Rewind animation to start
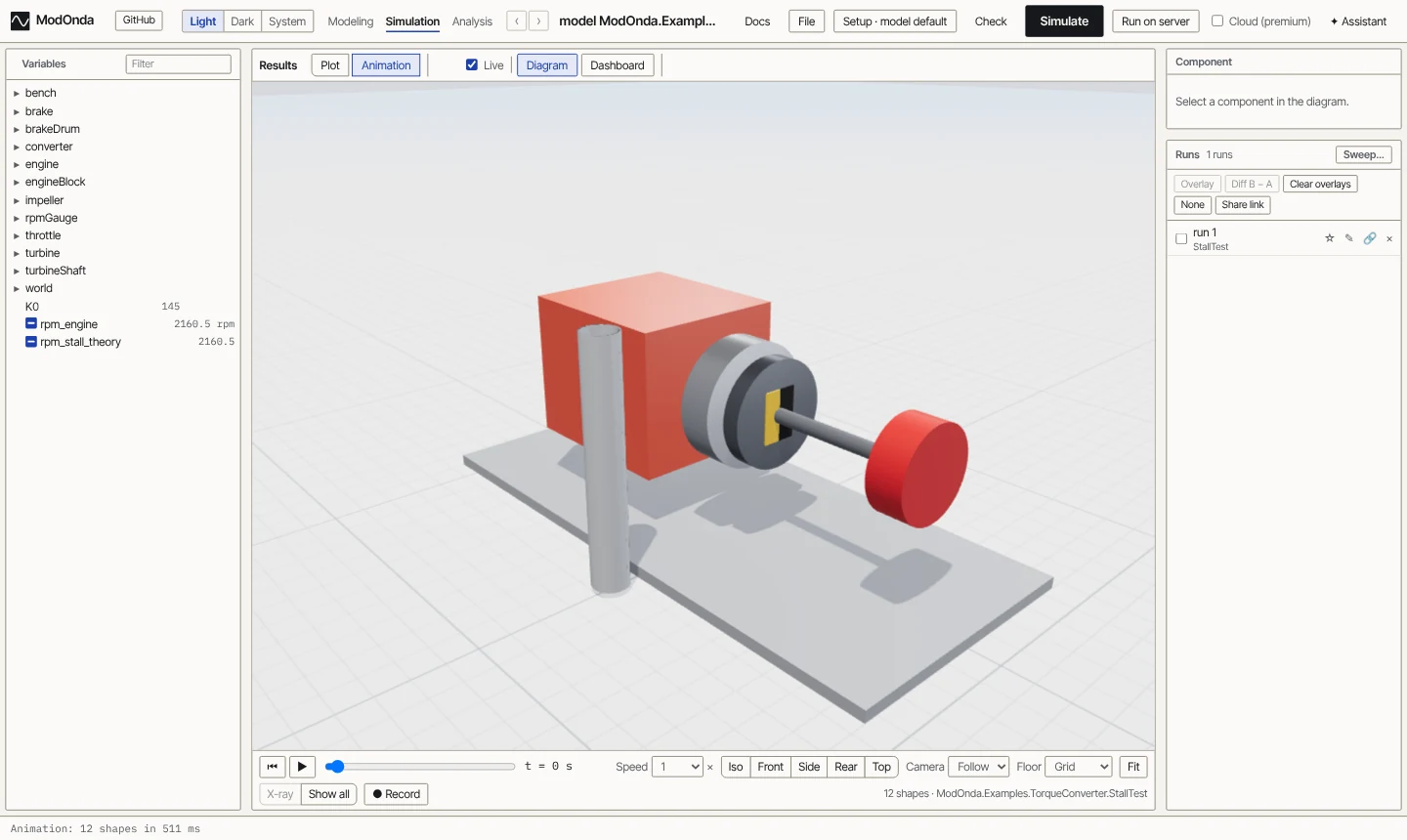Image resolution: width=1407 pixels, height=840 pixels. pyautogui.click(x=273, y=767)
